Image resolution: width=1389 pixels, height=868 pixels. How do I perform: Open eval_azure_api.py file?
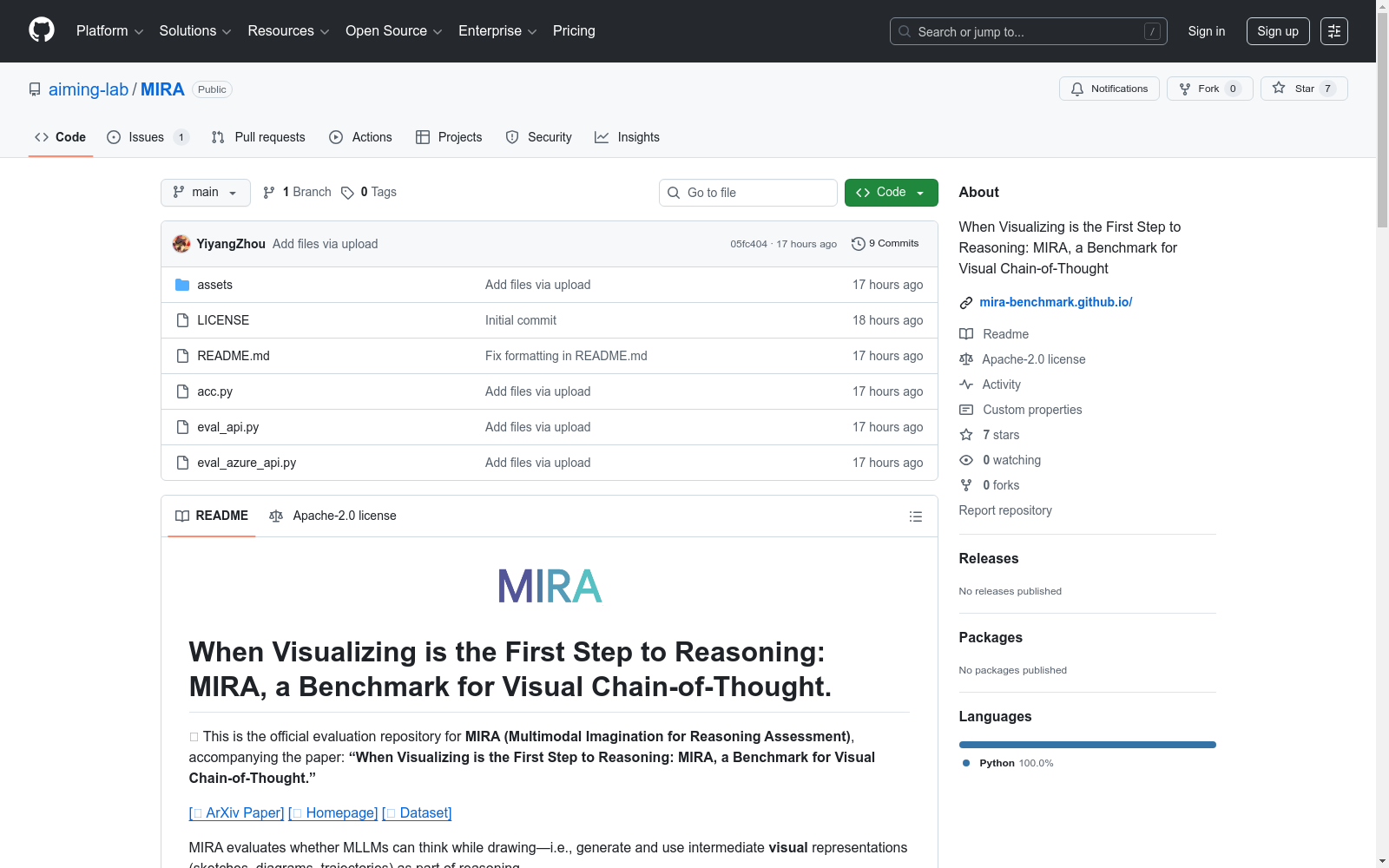(247, 463)
